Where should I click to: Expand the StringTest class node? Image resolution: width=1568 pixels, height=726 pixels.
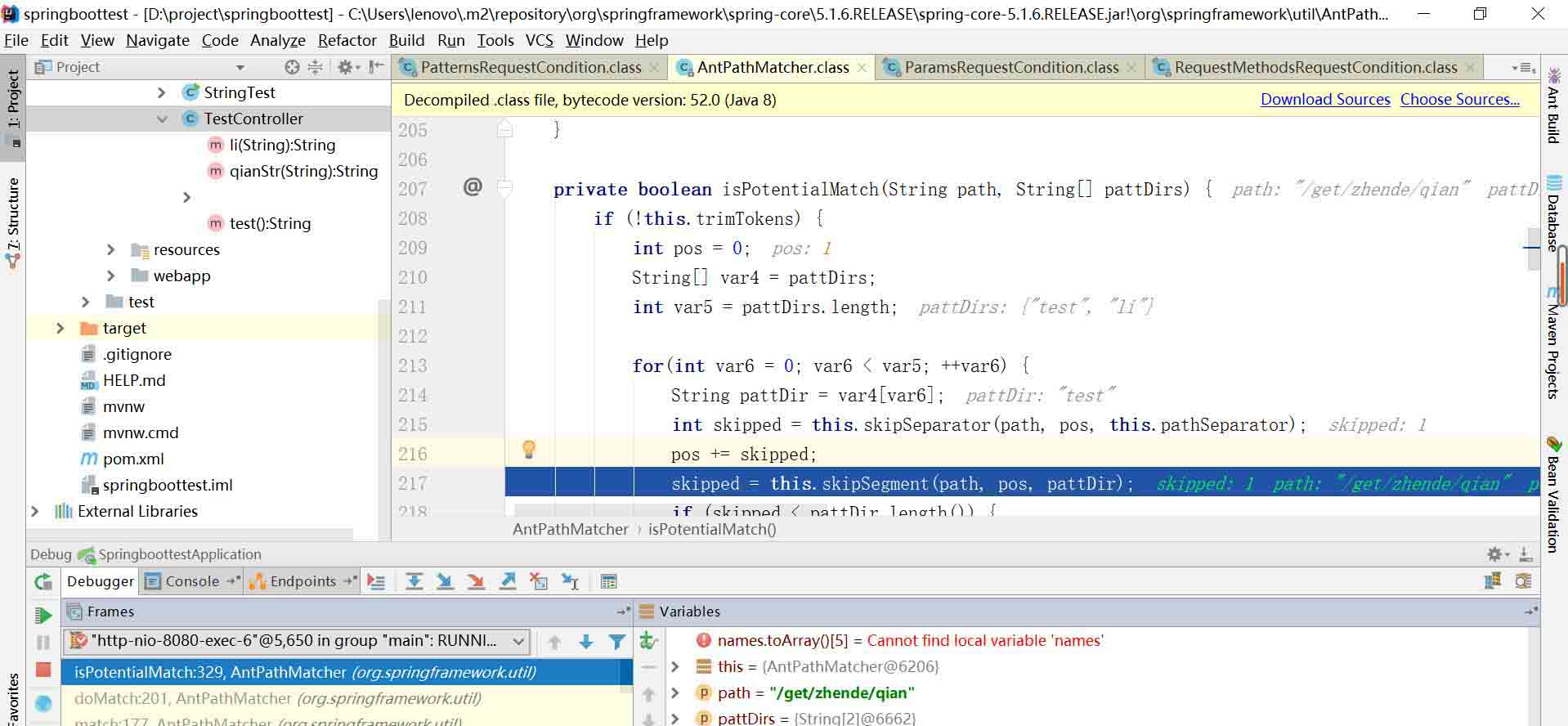pos(161,93)
